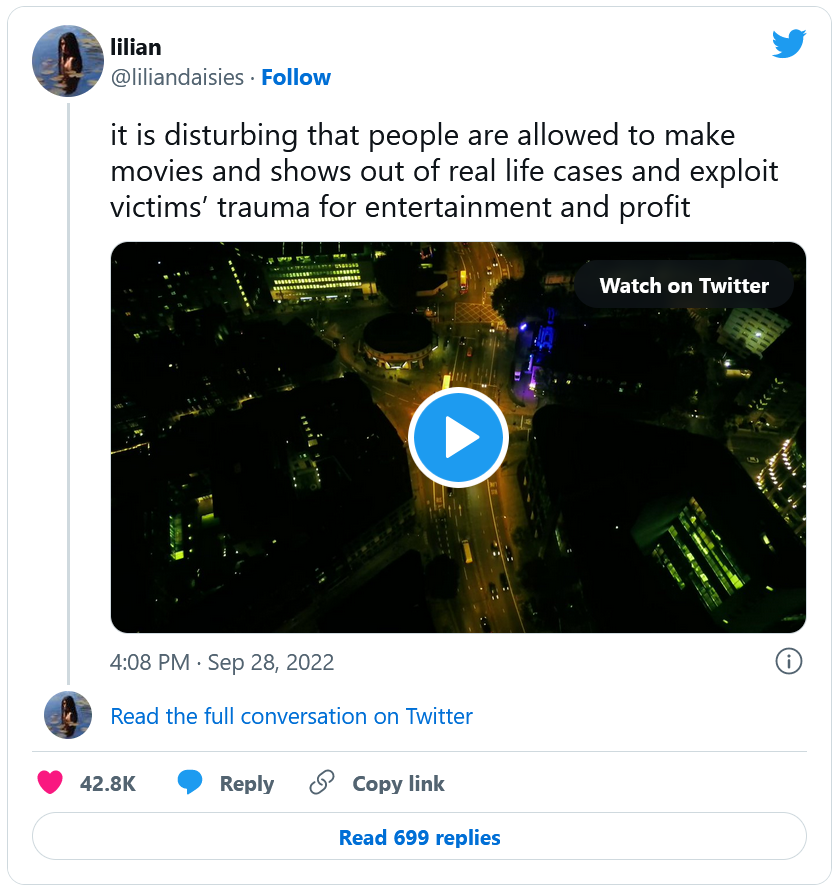This screenshot has width=839, height=892.
Task: Click the small avatar beside full conversation link
Action: [68, 715]
